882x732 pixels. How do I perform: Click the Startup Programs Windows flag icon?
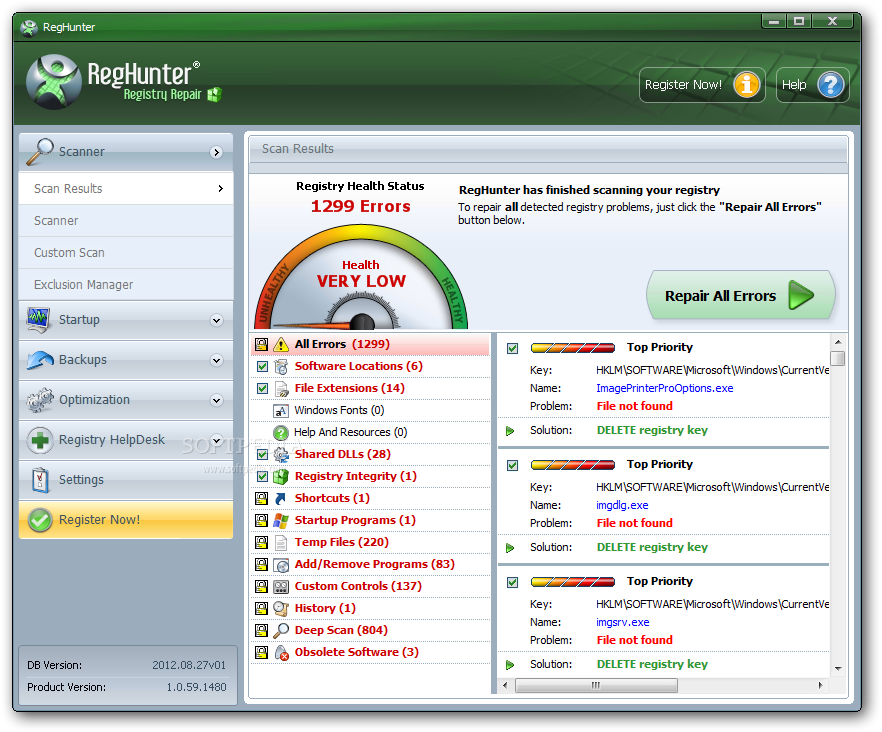(x=281, y=520)
